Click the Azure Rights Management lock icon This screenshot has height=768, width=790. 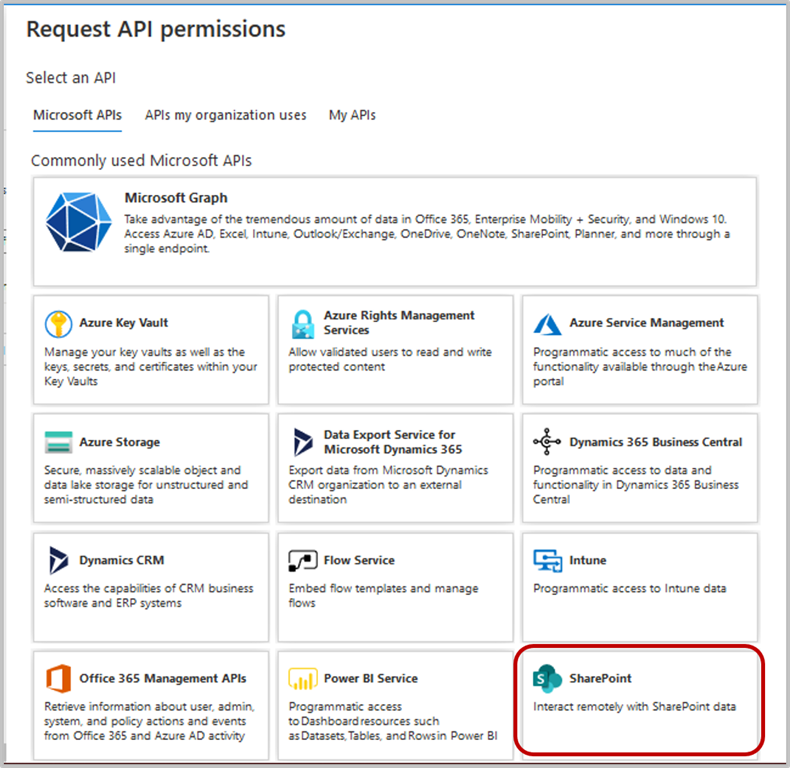pyautogui.click(x=303, y=324)
